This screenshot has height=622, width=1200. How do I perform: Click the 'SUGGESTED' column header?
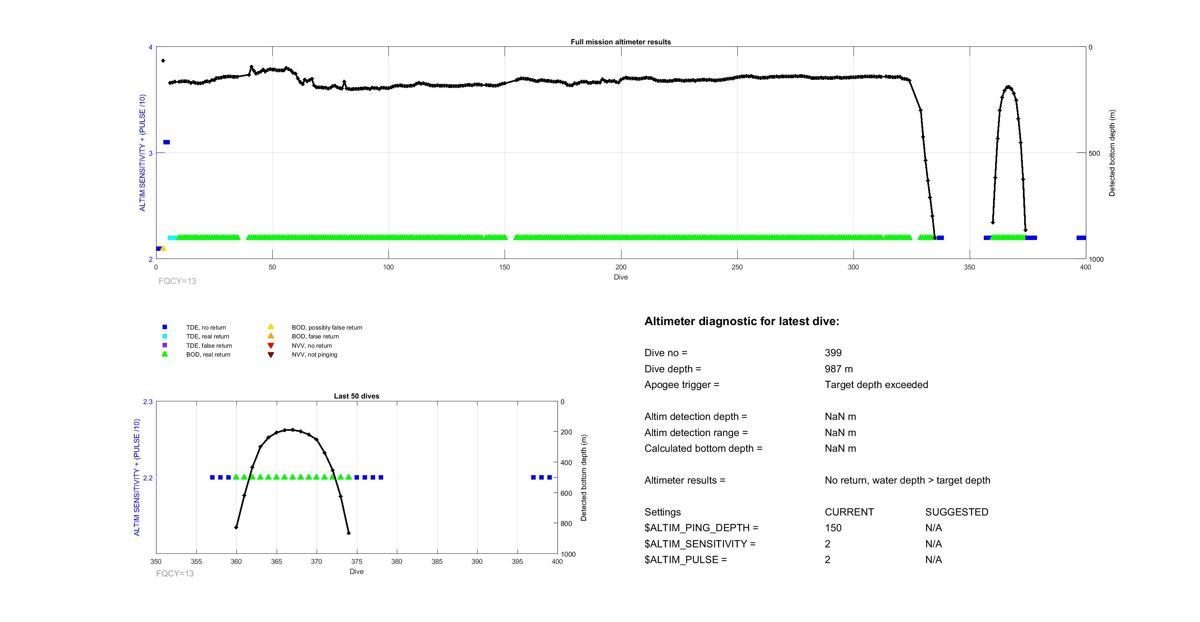click(957, 512)
